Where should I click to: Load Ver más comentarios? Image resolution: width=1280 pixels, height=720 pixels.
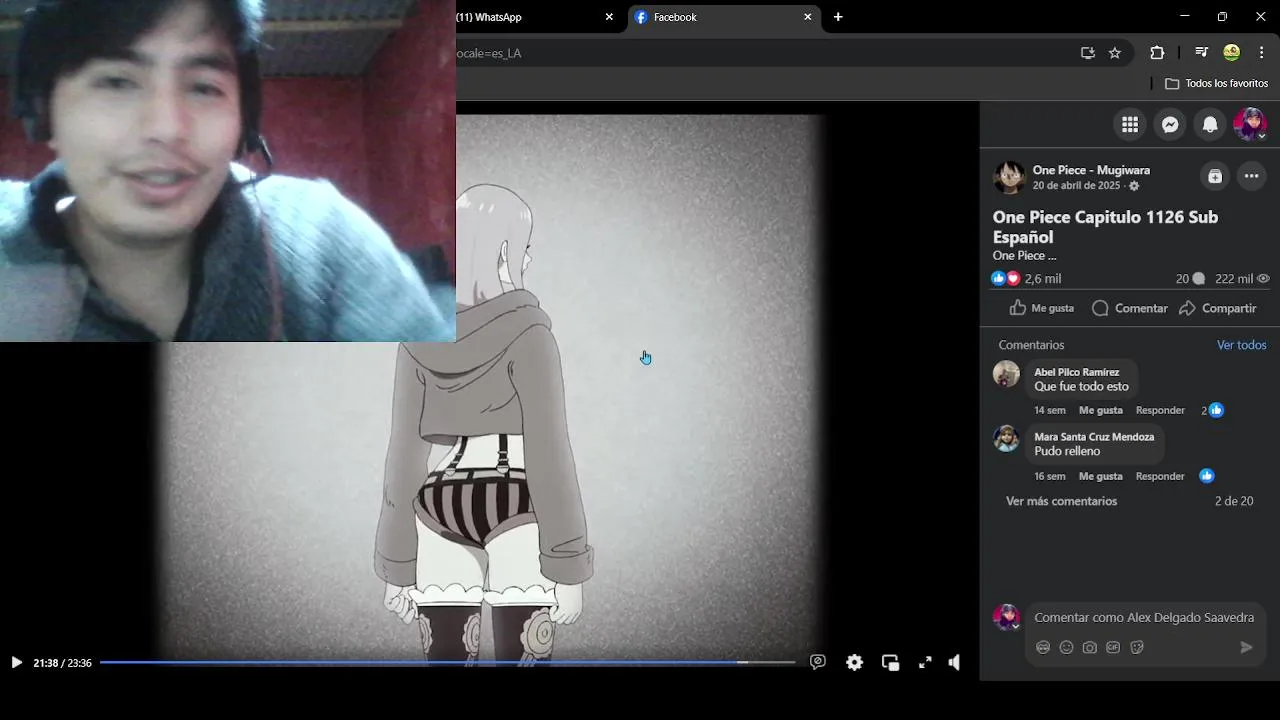coord(1061,501)
